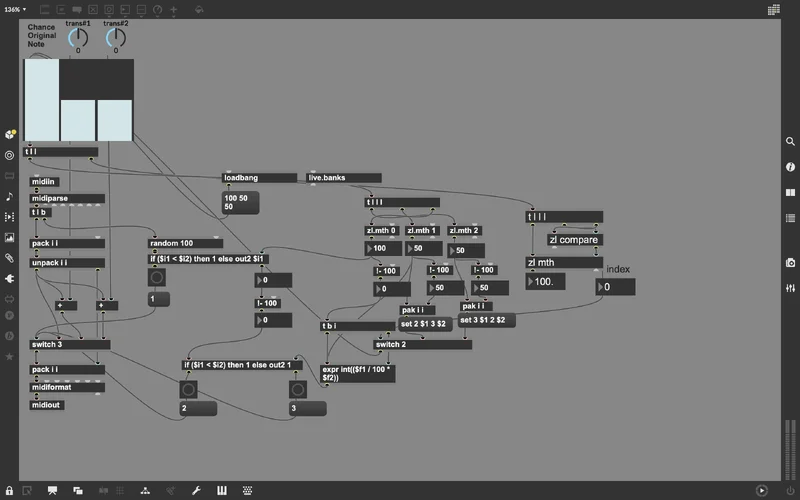
Task: Open the audio note icon in left sidebar
Action: pyautogui.click(x=10, y=196)
